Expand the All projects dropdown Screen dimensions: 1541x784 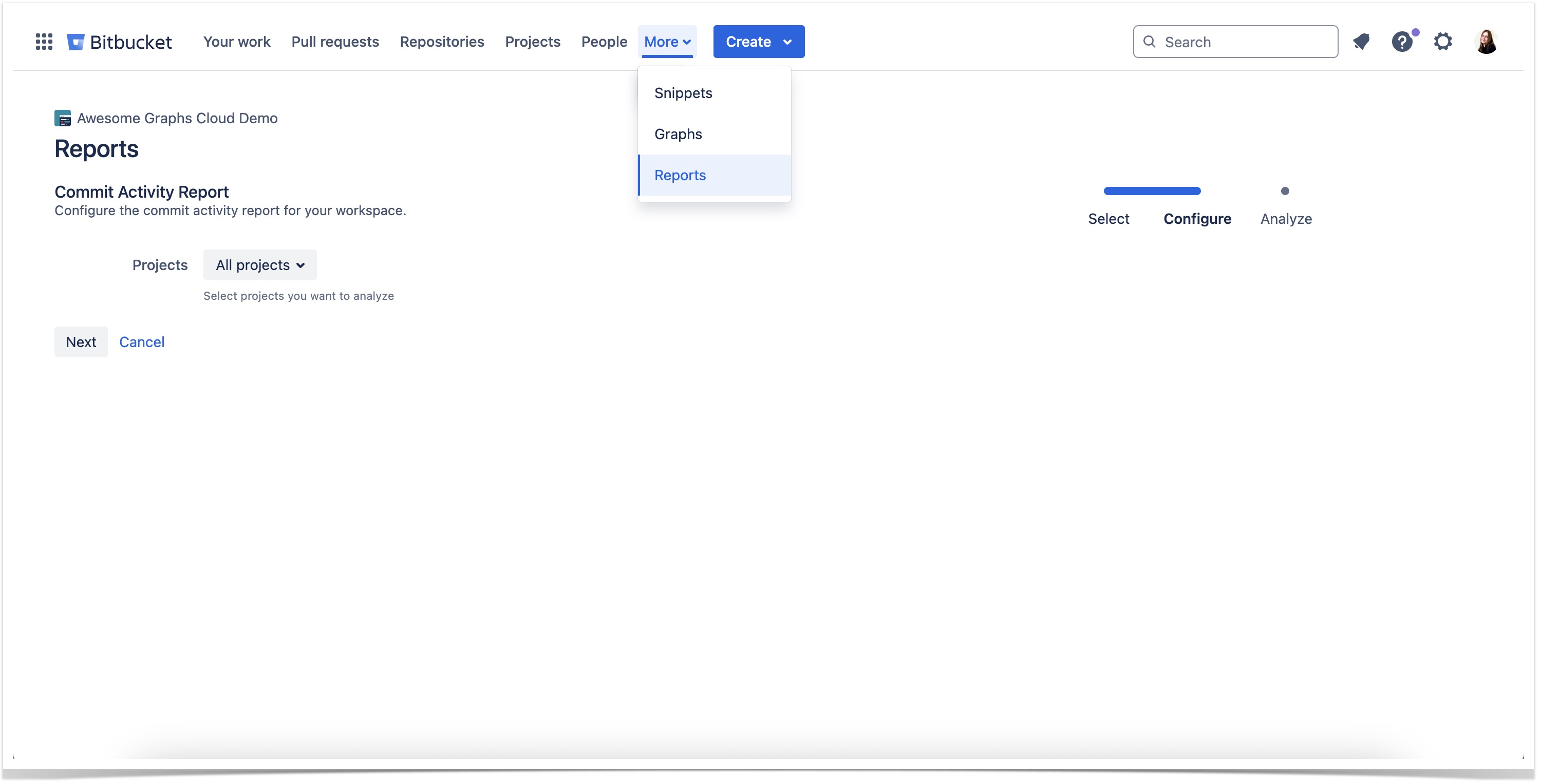(x=259, y=265)
